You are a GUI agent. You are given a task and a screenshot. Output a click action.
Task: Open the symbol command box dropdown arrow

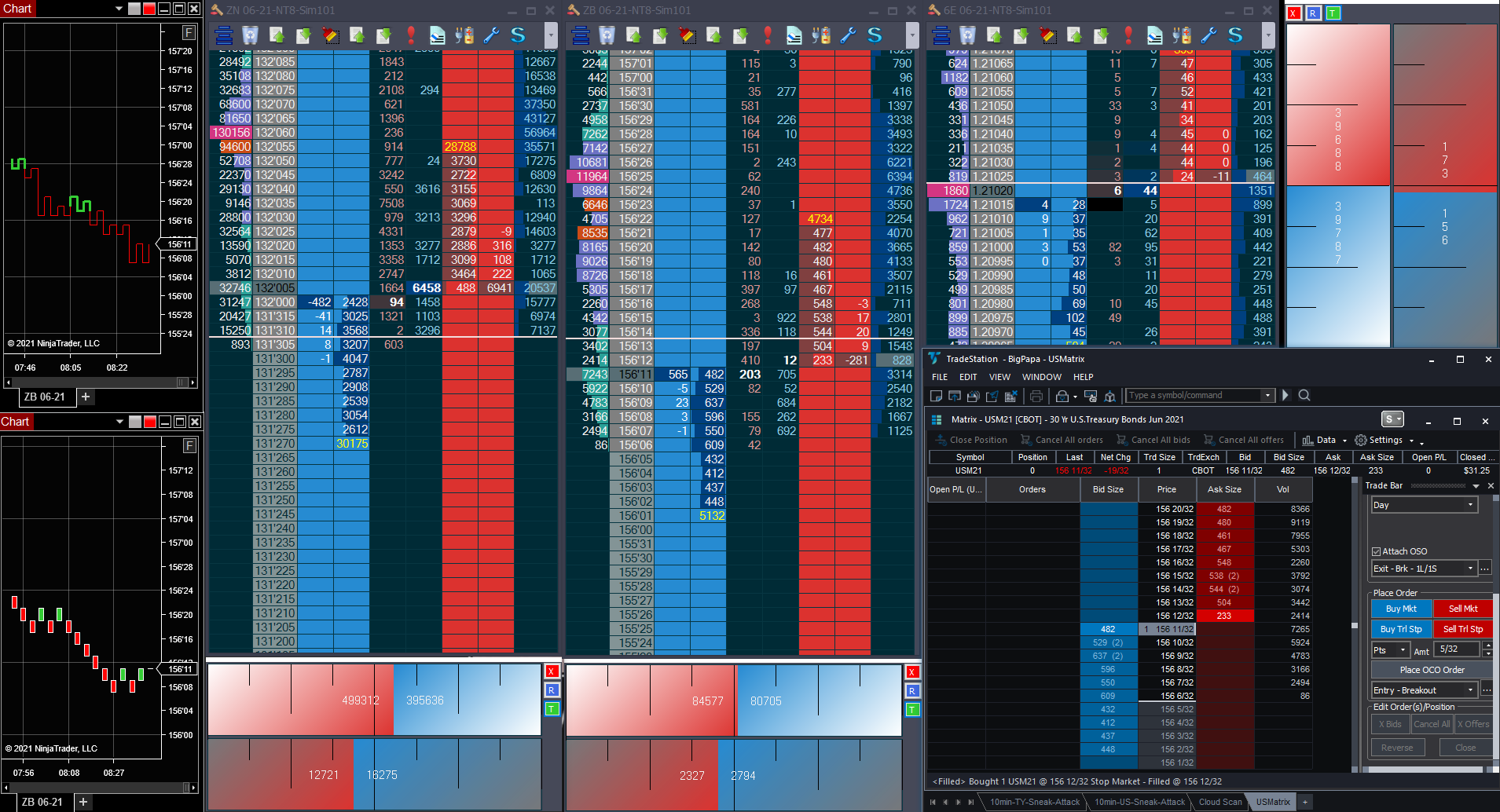pos(1267,395)
